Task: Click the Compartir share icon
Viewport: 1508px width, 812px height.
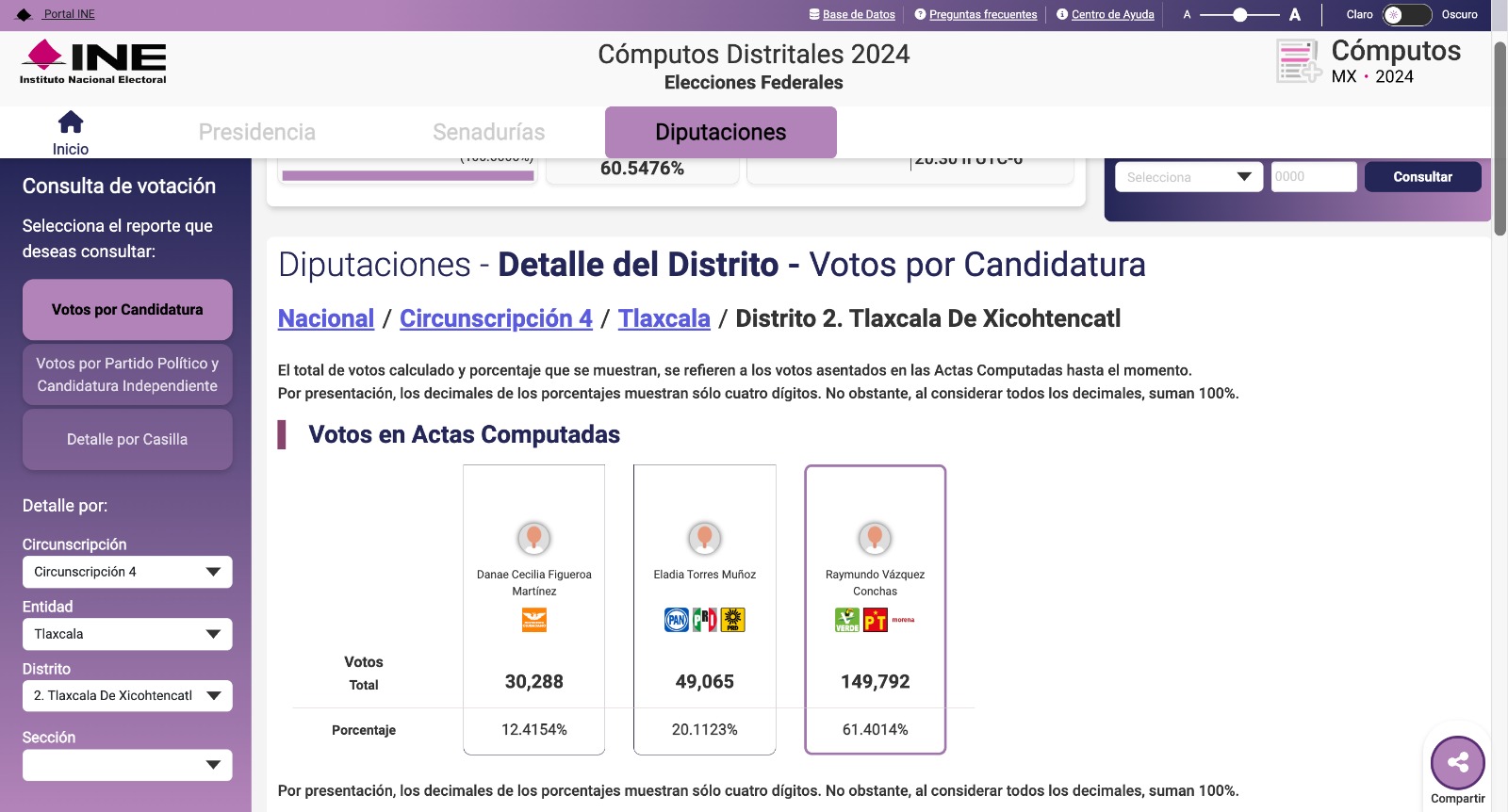Action: [x=1457, y=763]
